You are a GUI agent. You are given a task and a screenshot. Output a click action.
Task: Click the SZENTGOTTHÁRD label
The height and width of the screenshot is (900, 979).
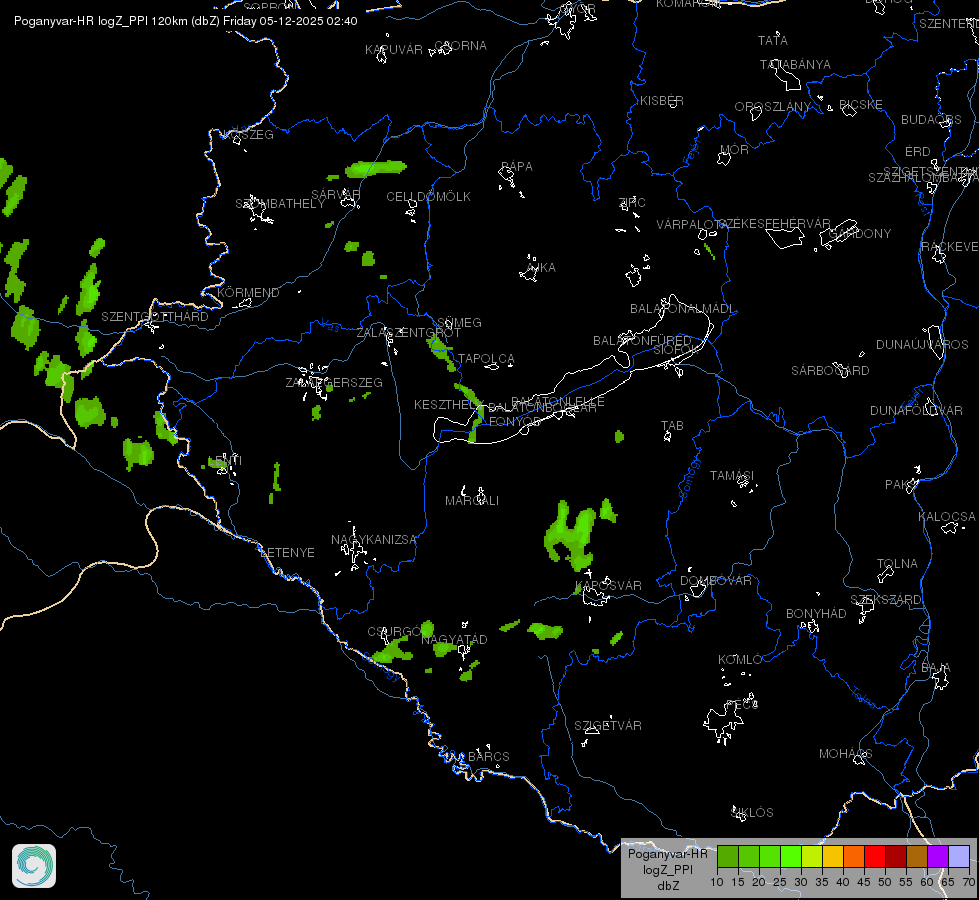tap(155, 317)
